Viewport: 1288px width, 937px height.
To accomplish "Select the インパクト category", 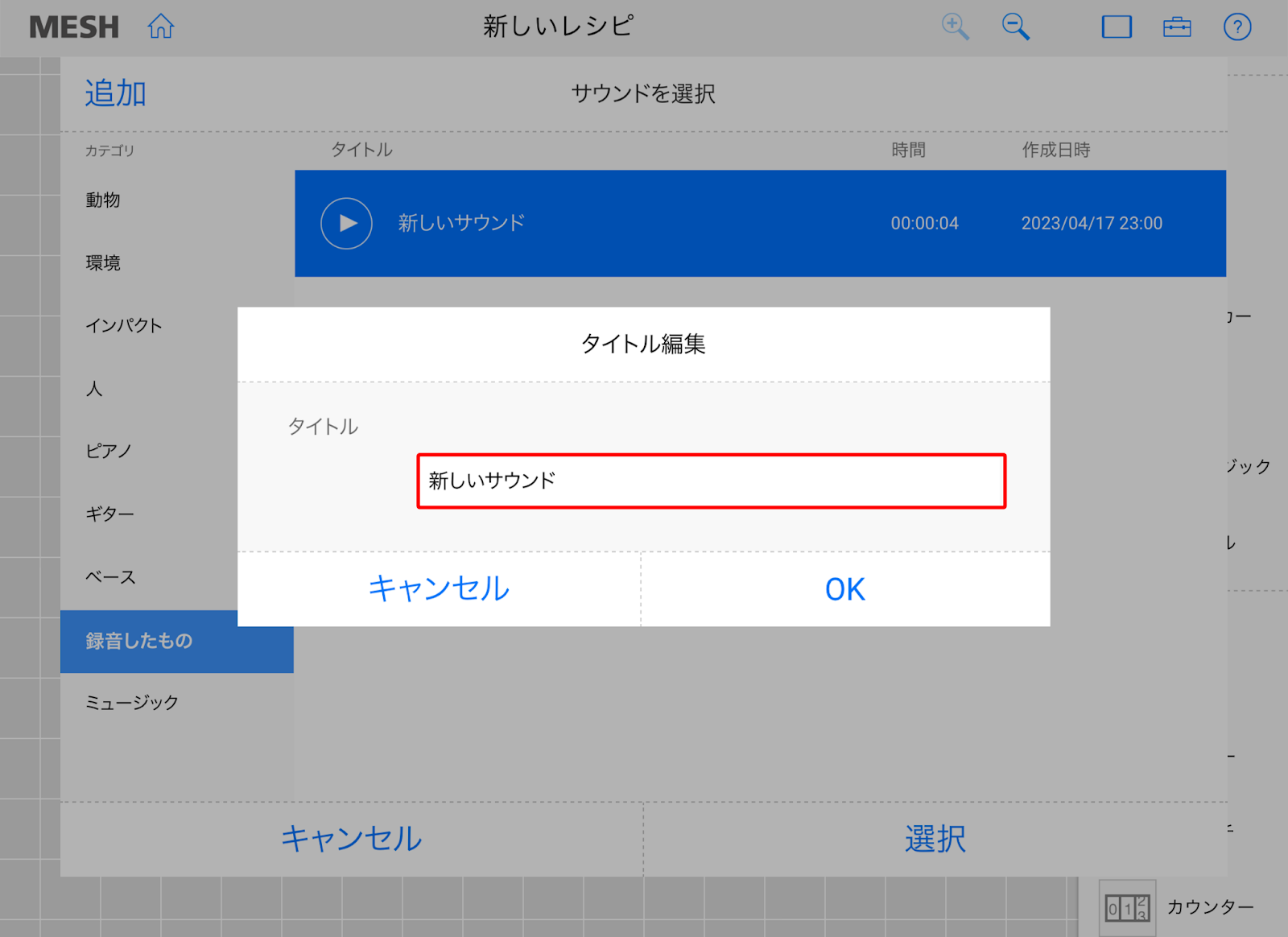I will [124, 325].
